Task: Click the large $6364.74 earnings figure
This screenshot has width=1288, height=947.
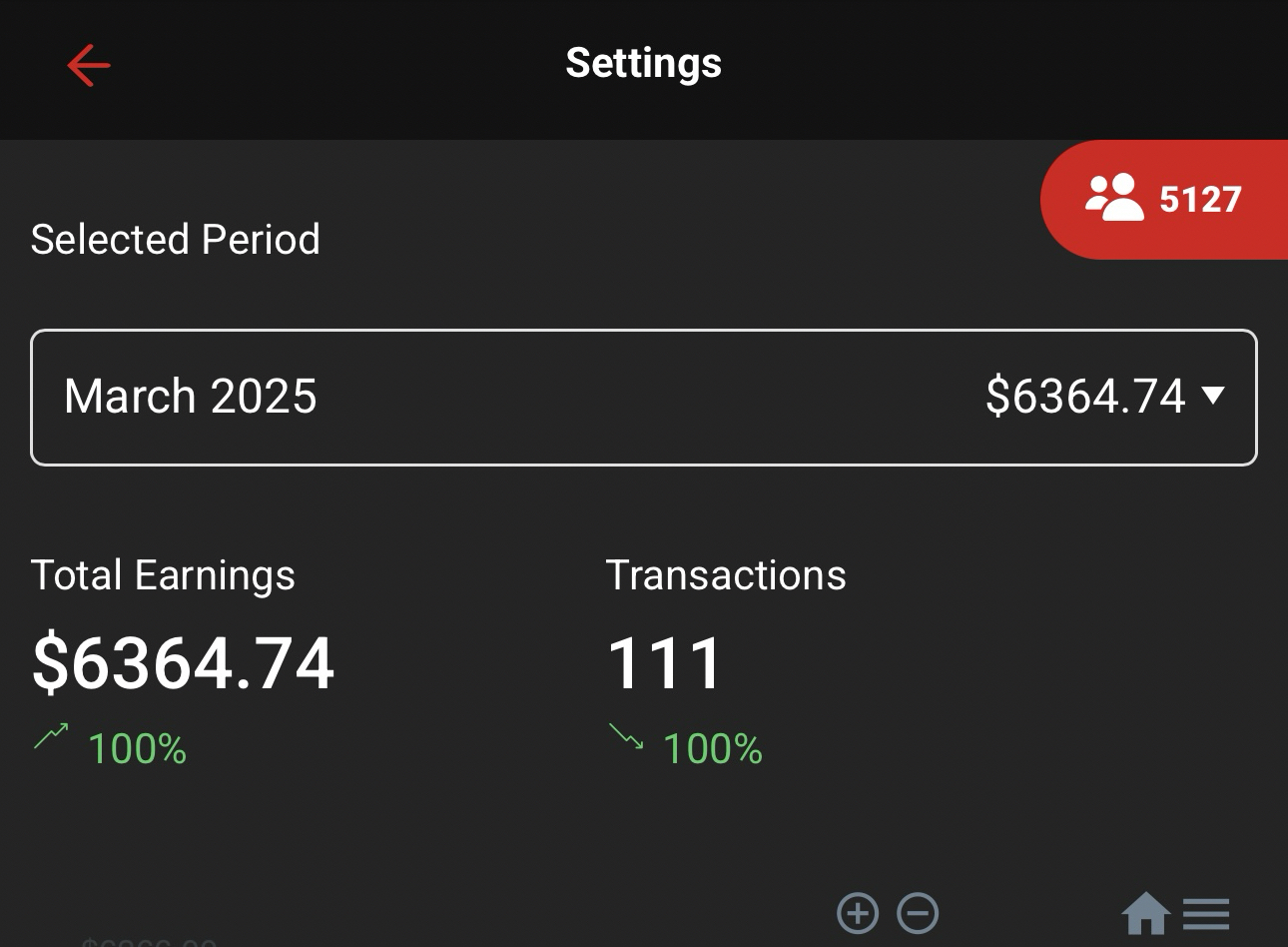Action: [184, 663]
